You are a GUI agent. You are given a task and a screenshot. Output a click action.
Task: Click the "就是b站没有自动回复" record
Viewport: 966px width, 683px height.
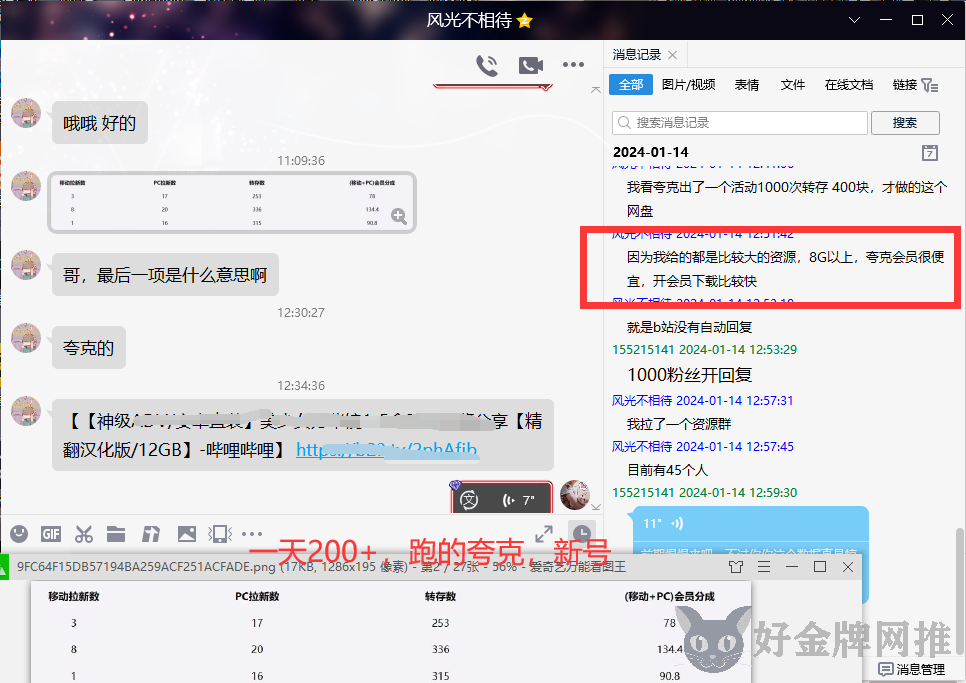click(689, 327)
